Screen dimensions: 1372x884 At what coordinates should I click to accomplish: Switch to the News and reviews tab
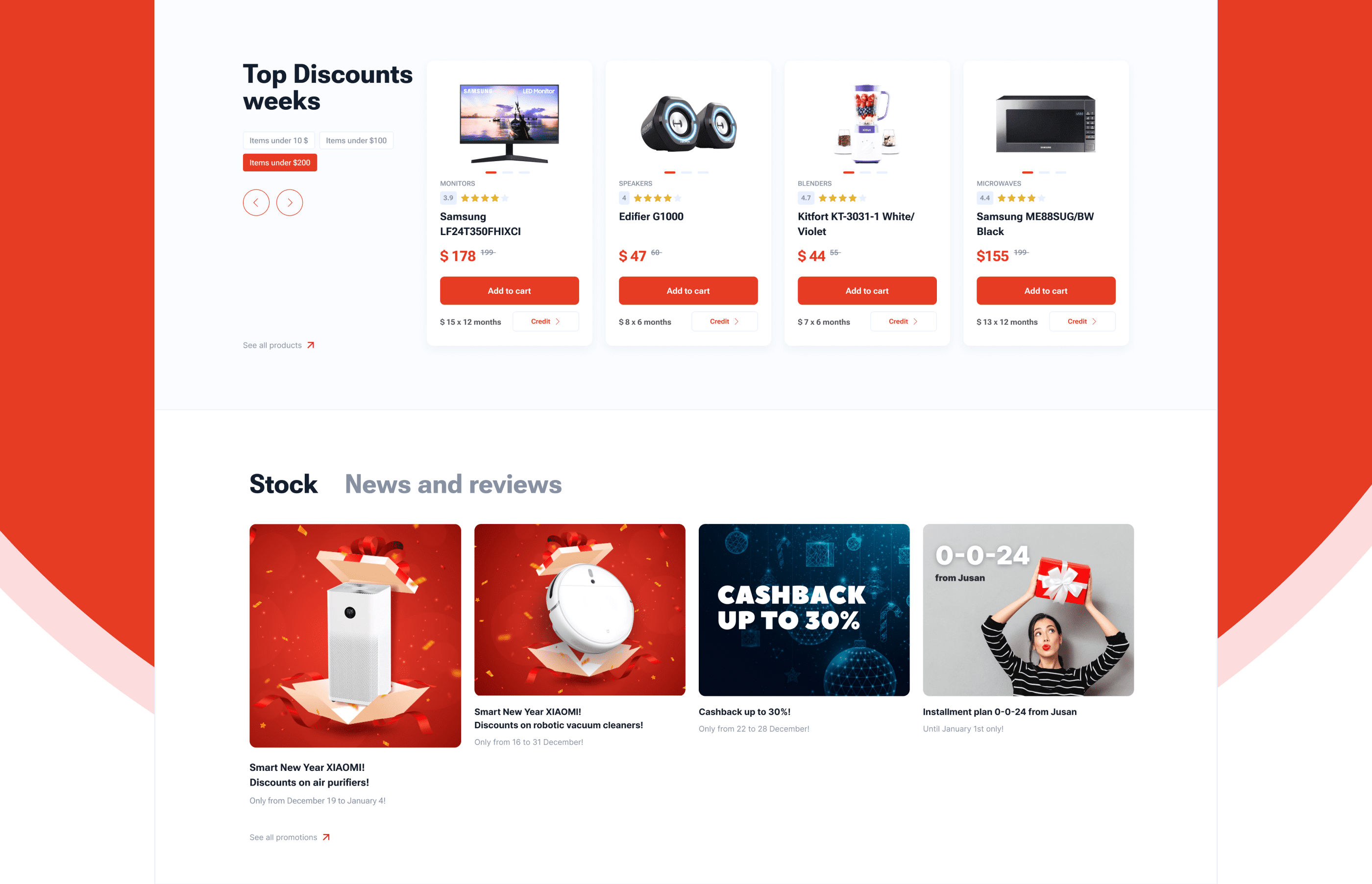click(453, 484)
